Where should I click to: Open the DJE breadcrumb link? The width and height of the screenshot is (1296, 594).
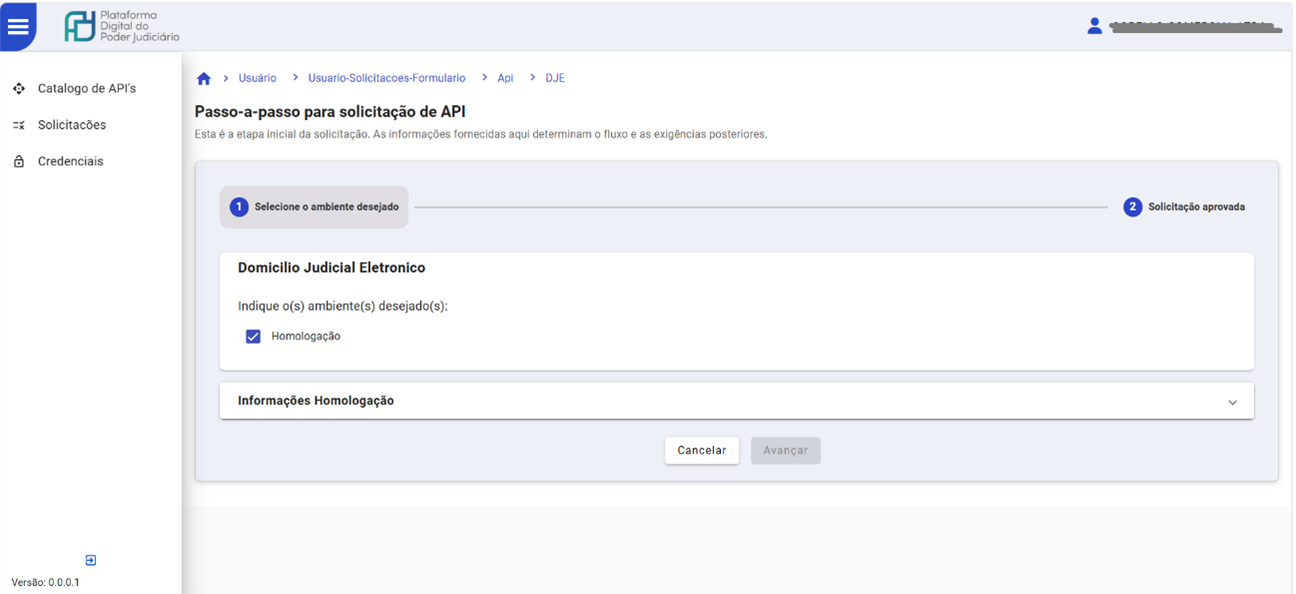point(555,77)
